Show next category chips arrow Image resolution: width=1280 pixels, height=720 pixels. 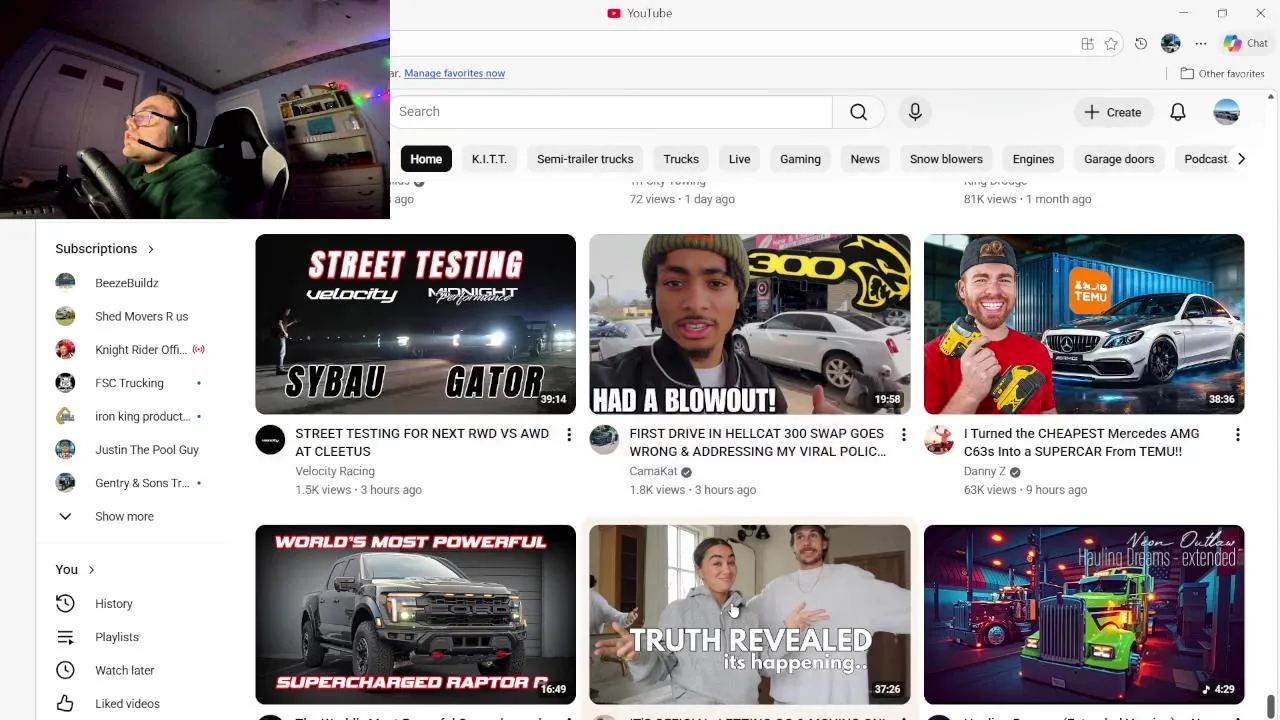coord(1241,159)
